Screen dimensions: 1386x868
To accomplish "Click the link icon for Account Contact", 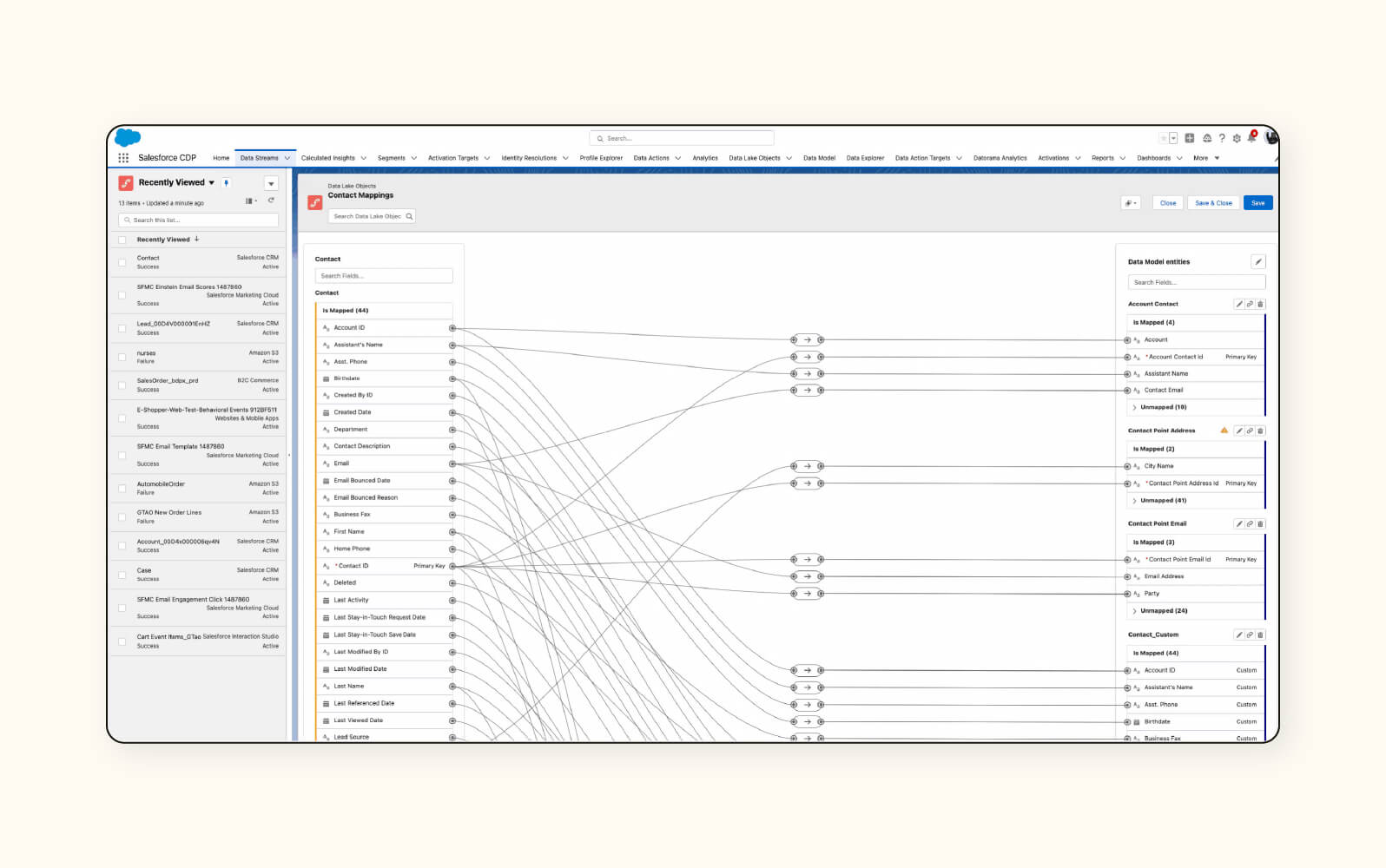I will 1250,304.
